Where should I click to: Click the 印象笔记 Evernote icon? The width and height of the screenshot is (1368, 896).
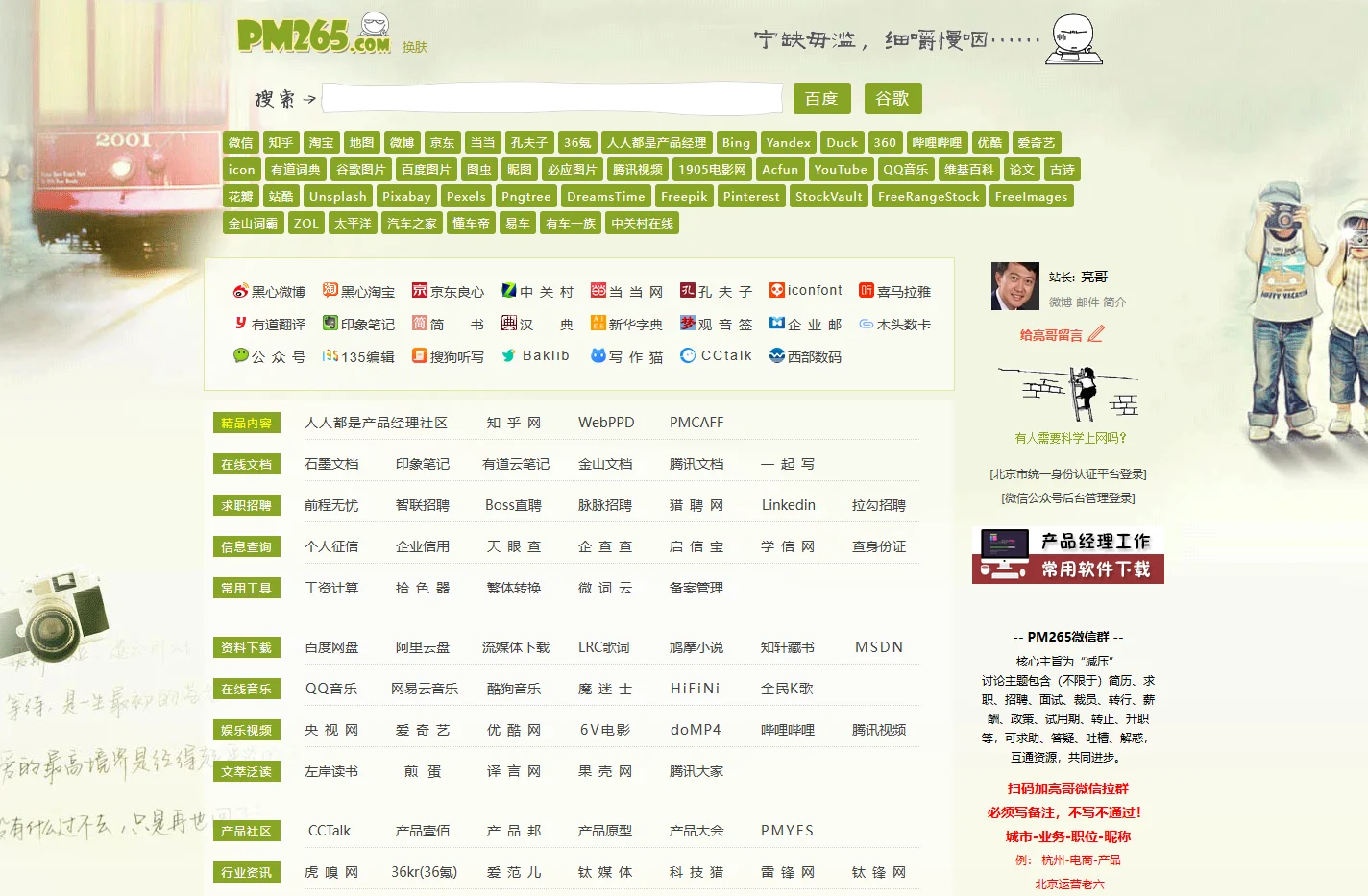click(x=330, y=323)
